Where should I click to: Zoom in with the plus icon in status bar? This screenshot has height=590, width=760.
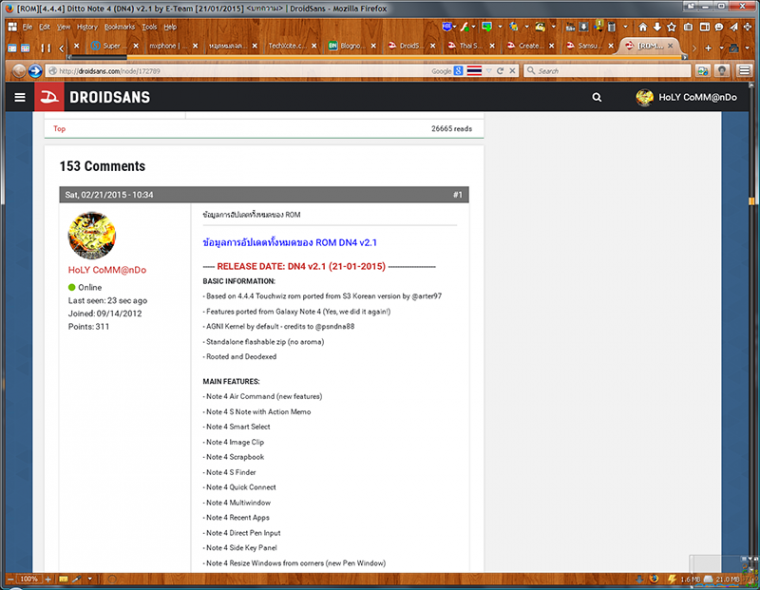click(x=48, y=579)
